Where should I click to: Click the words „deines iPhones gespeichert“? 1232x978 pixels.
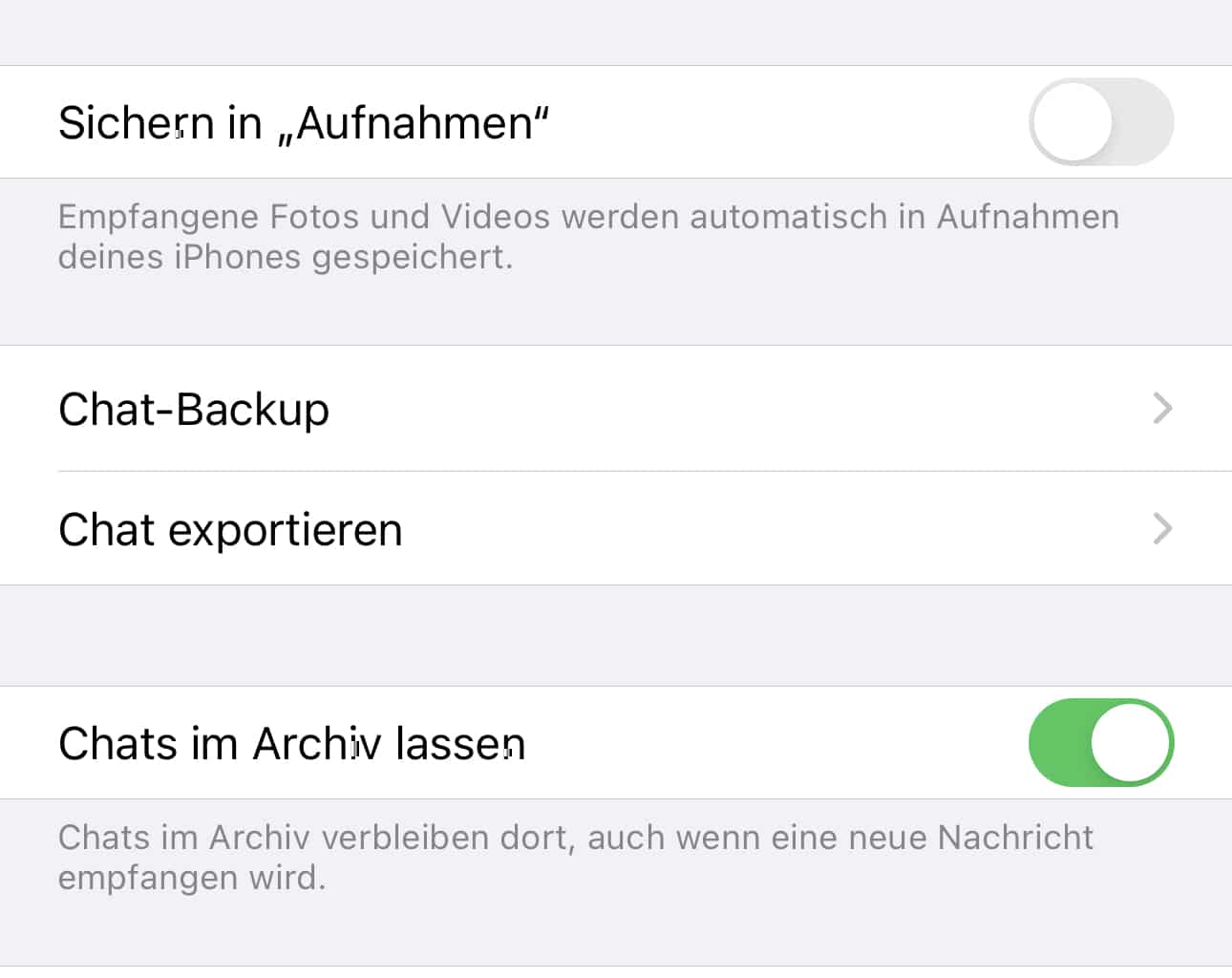(285, 258)
